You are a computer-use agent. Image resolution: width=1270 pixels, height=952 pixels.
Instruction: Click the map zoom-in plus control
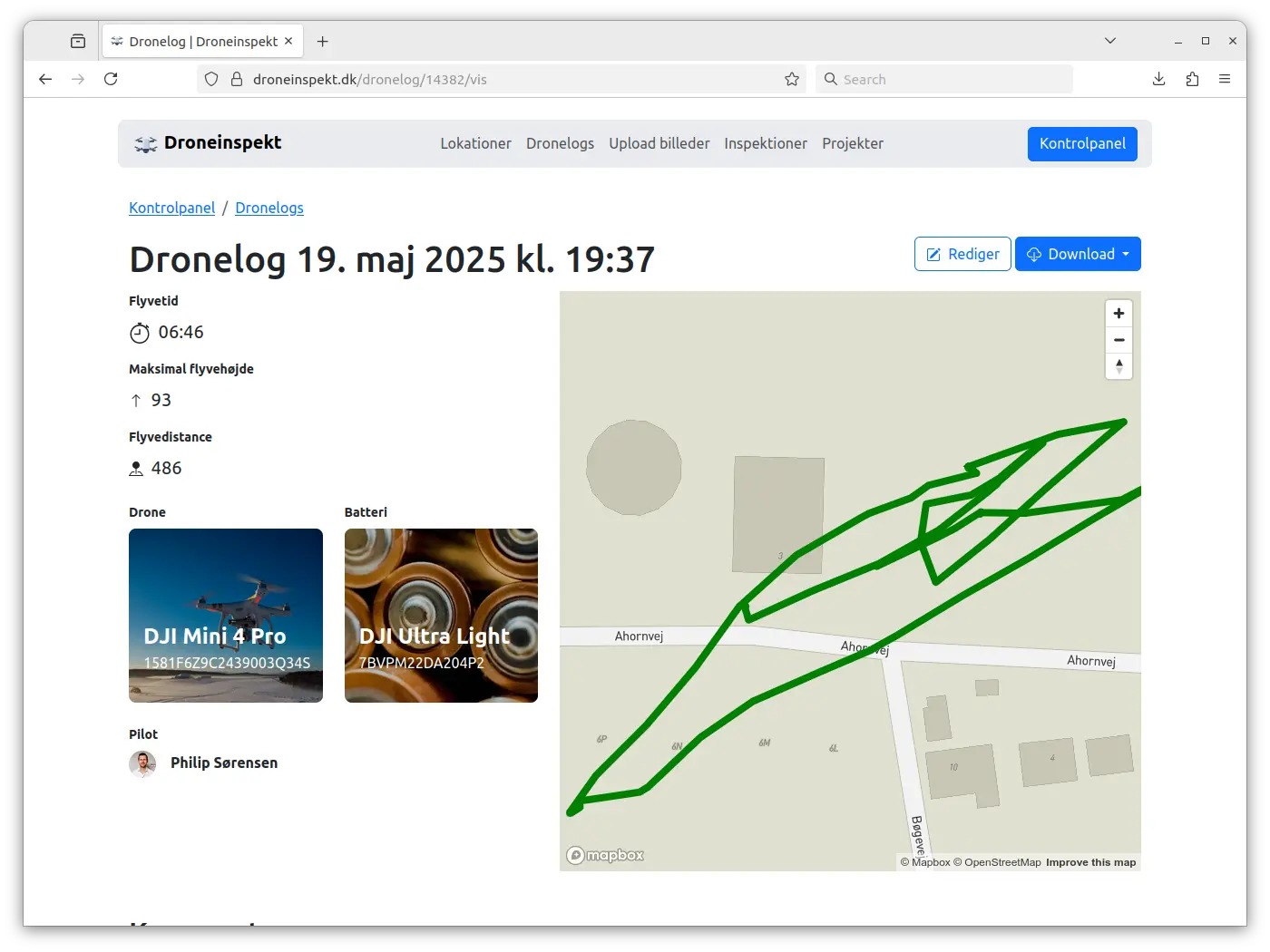click(x=1119, y=313)
